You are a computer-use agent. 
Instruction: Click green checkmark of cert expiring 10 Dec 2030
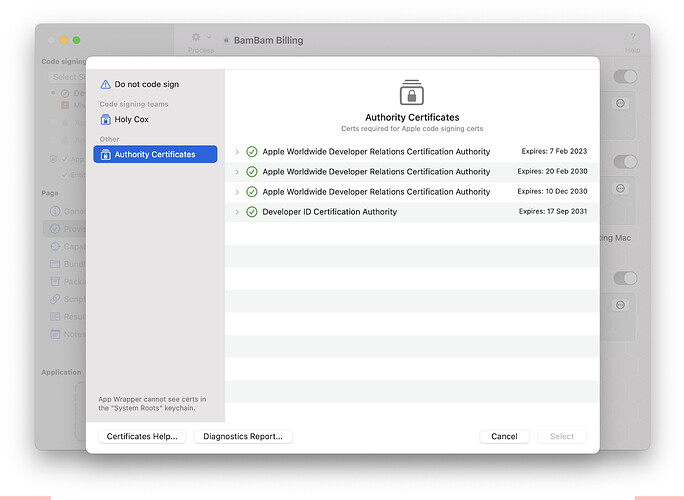252,192
